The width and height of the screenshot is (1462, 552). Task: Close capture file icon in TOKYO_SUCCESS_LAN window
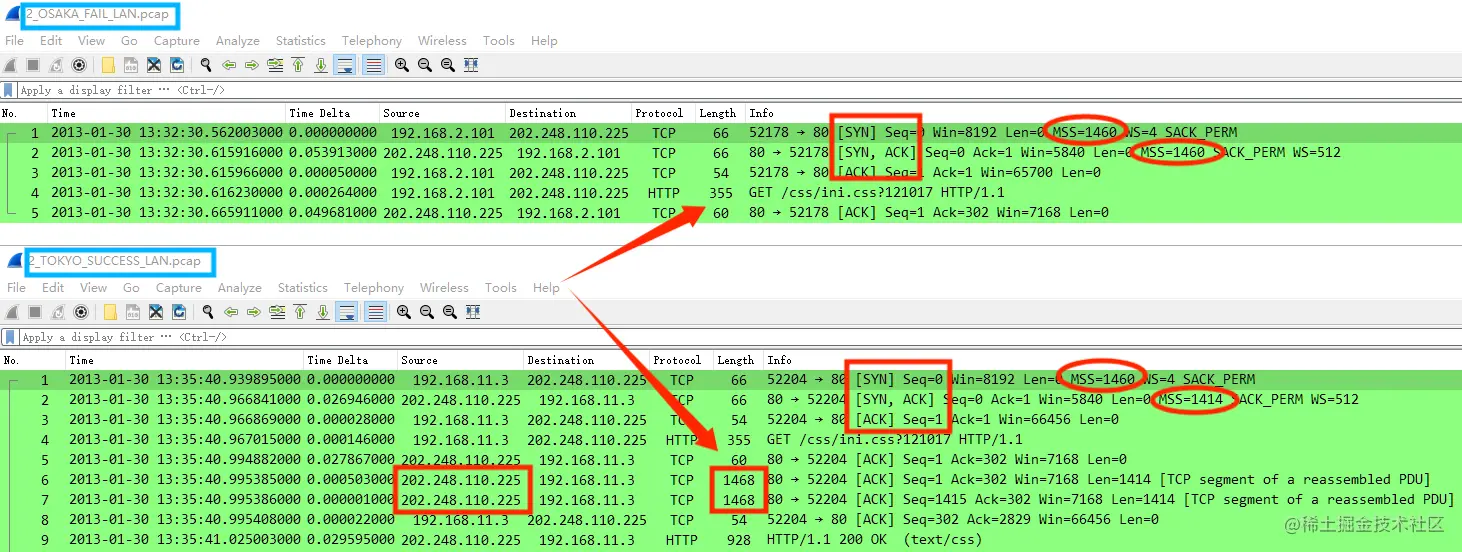(x=156, y=312)
